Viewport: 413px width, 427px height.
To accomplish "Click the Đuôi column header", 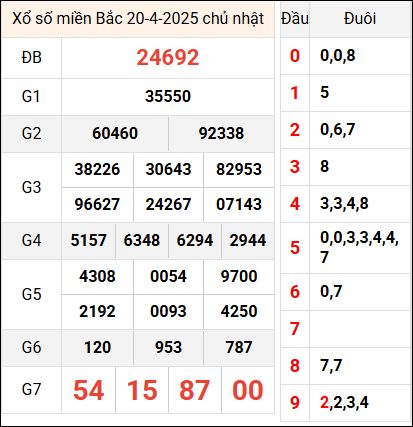I will click(x=360, y=18).
